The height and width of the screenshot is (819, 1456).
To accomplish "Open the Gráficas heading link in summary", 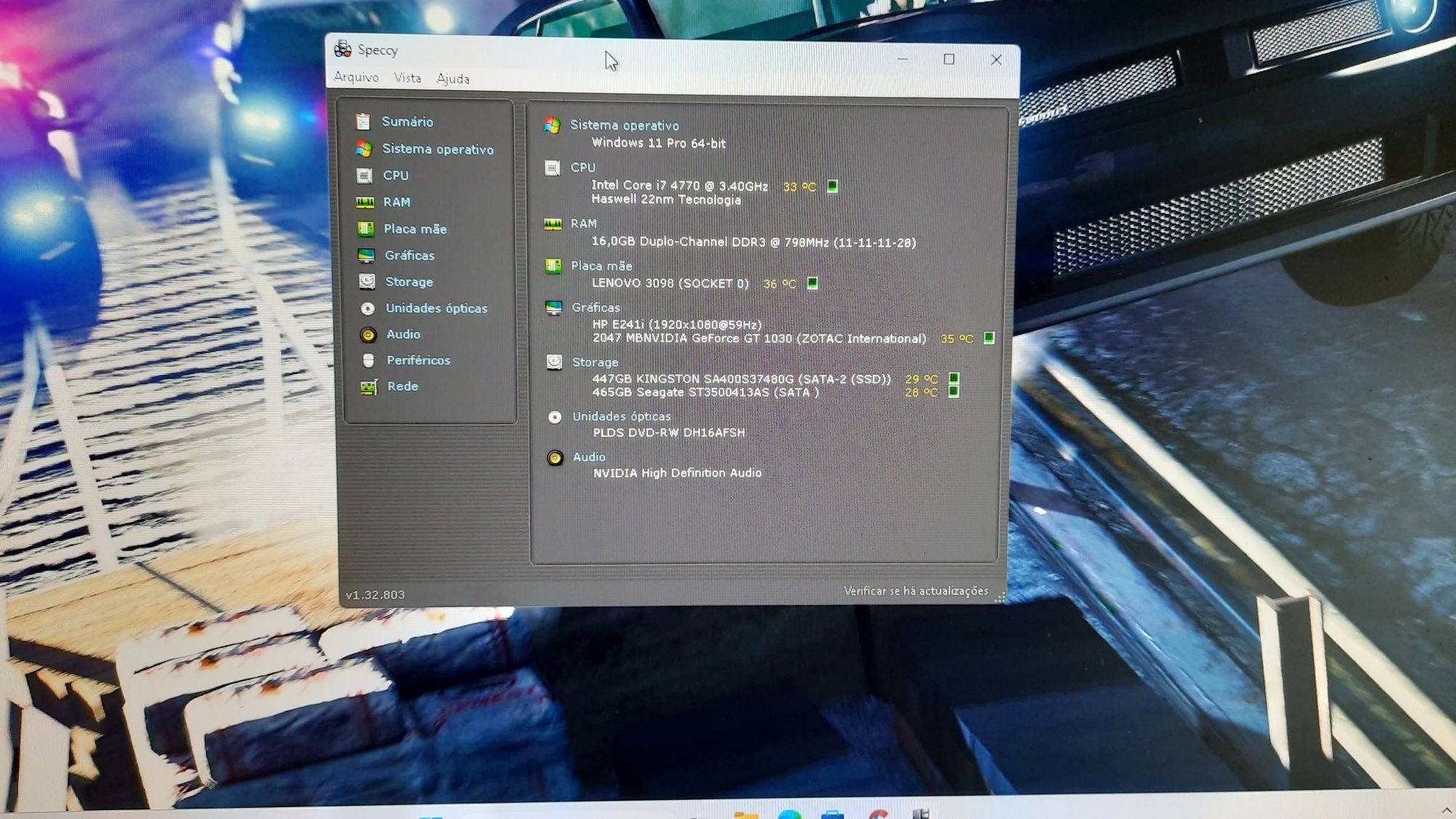I will click(596, 307).
